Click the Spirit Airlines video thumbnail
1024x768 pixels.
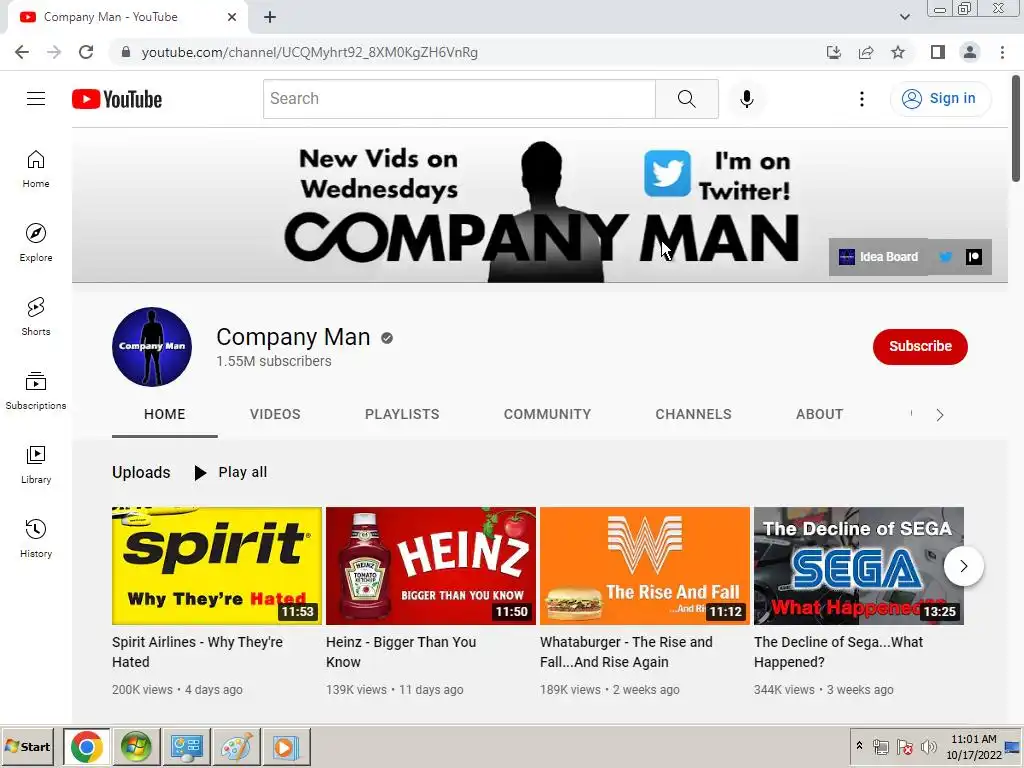(217, 566)
